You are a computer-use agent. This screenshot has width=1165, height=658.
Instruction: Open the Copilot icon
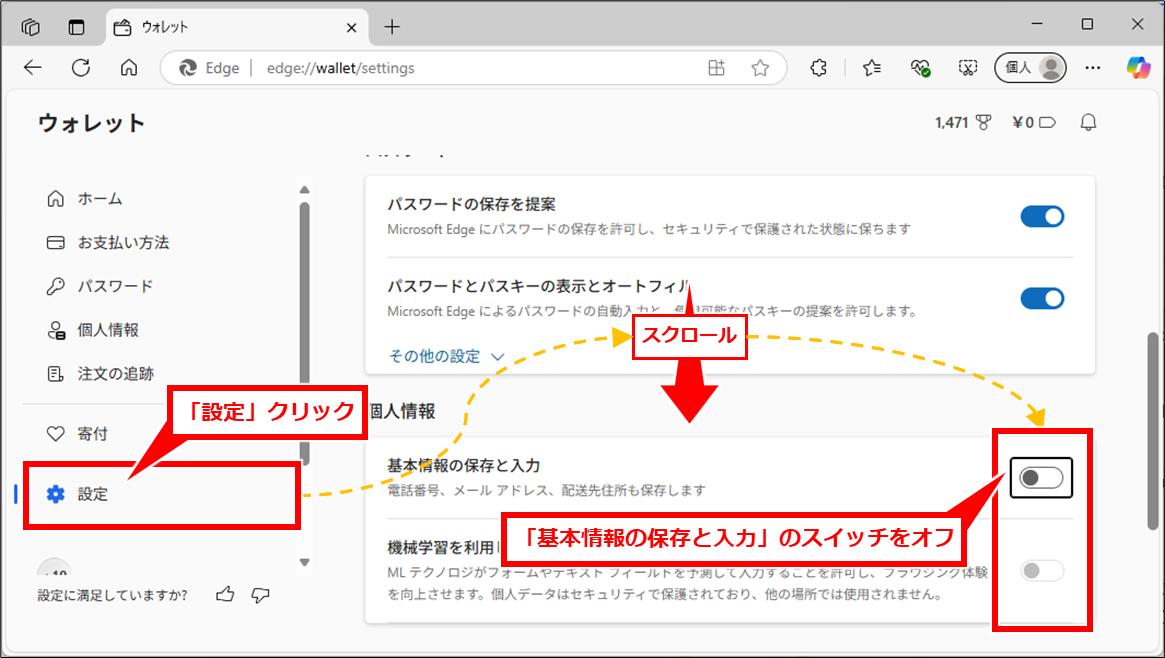[x=1138, y=68]
